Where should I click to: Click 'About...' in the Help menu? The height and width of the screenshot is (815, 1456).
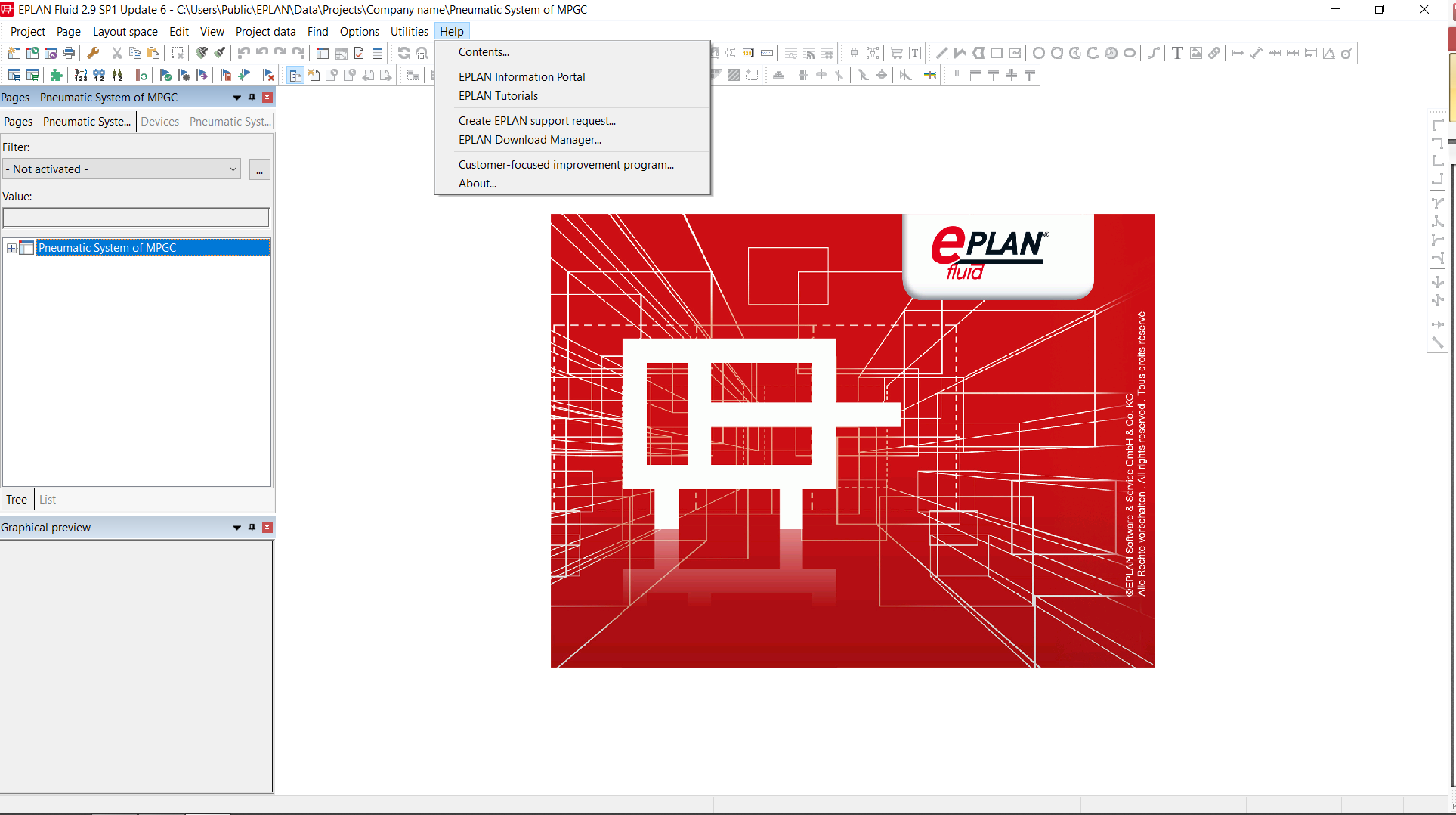[478, 184]
